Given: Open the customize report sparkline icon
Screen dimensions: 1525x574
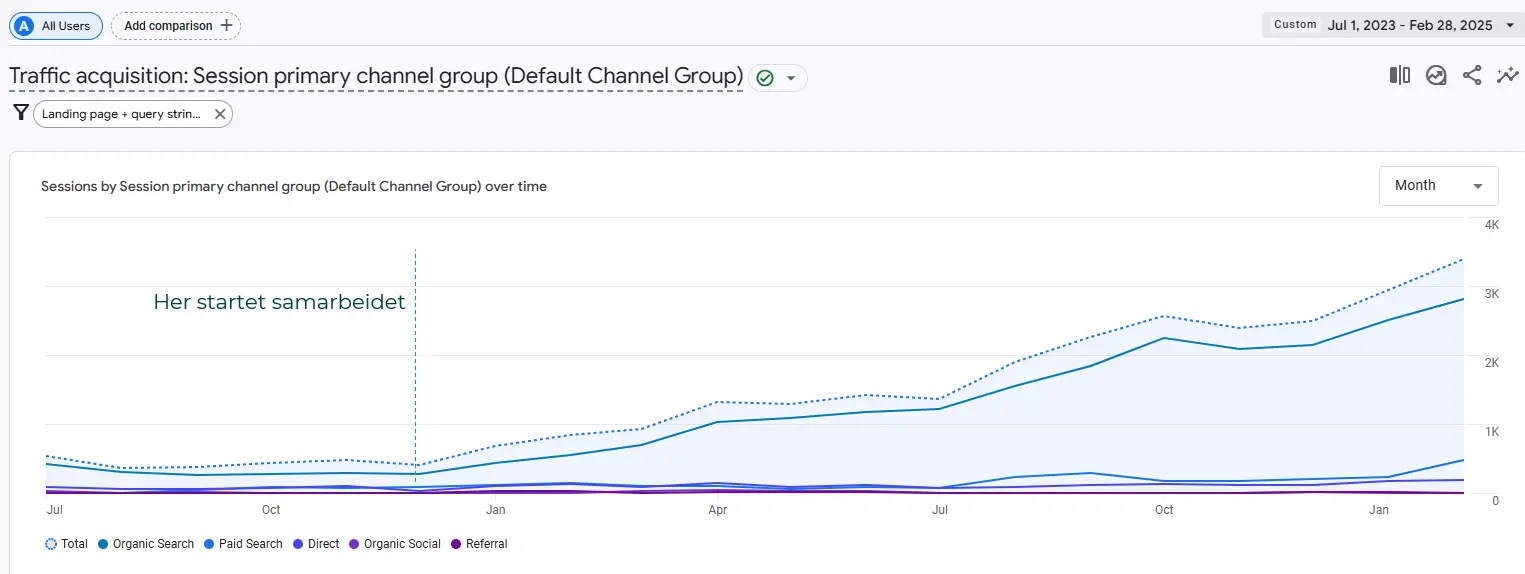Looking at the screenshot, I should pyautogui.click(x=1507, y=76).
